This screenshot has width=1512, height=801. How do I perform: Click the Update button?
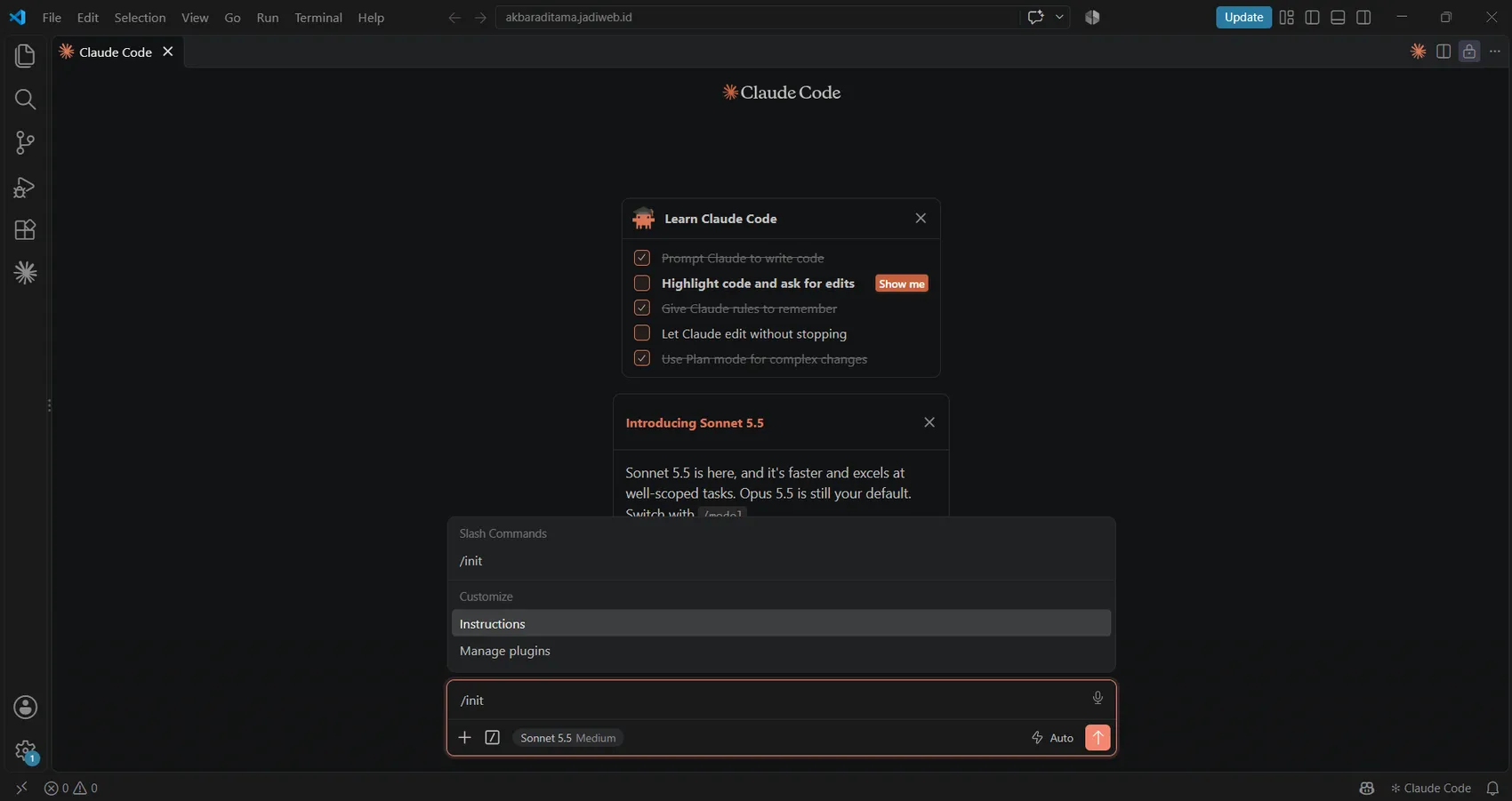tap(1243, 17)
